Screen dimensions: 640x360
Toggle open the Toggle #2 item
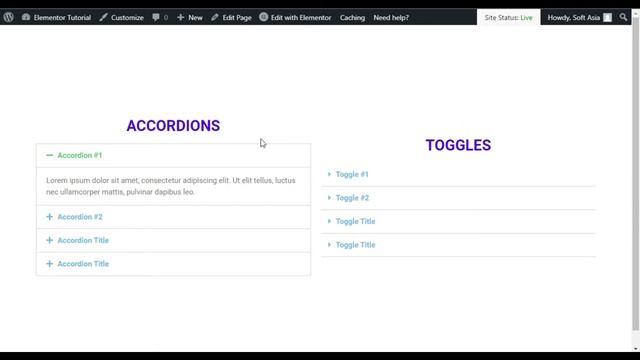point(458,198)
